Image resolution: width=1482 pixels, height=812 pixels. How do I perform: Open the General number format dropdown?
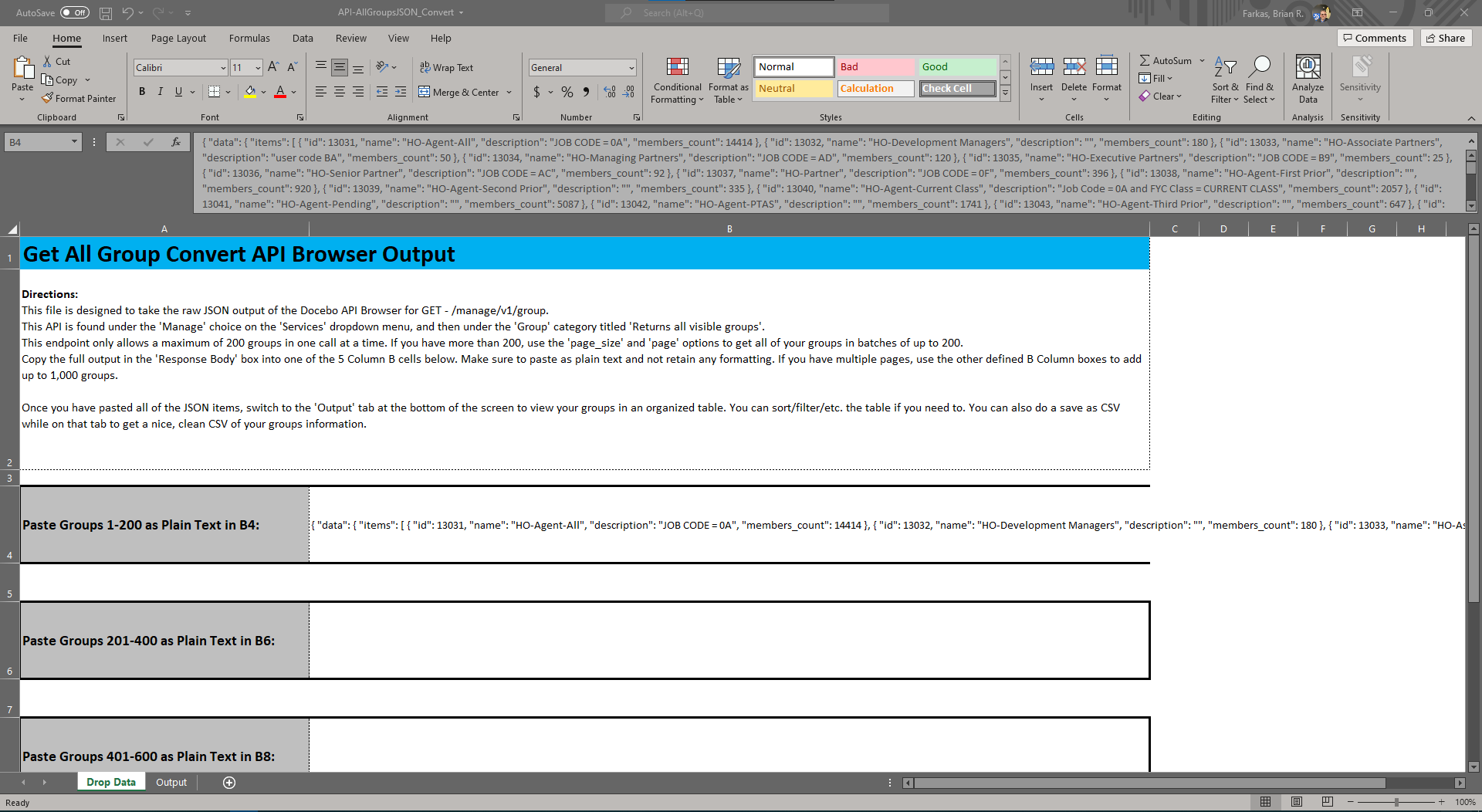631,68
